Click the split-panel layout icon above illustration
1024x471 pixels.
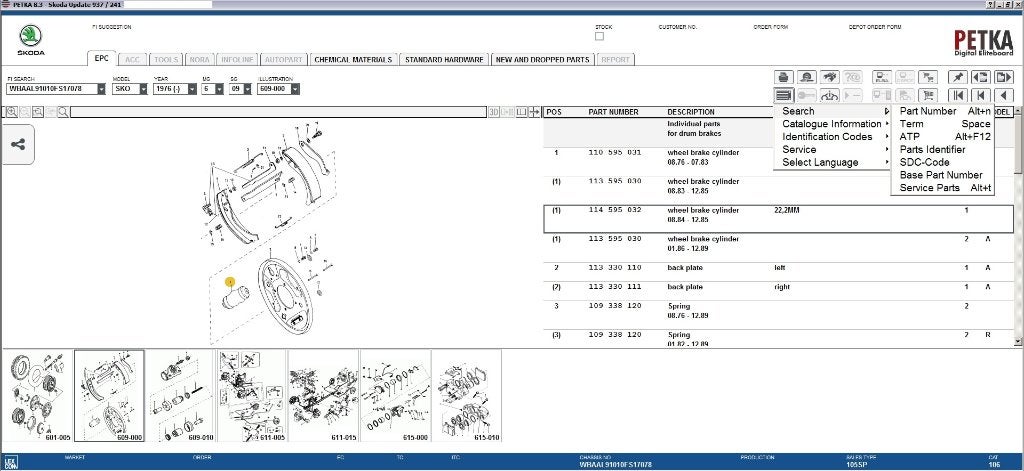tap(521, 112)
